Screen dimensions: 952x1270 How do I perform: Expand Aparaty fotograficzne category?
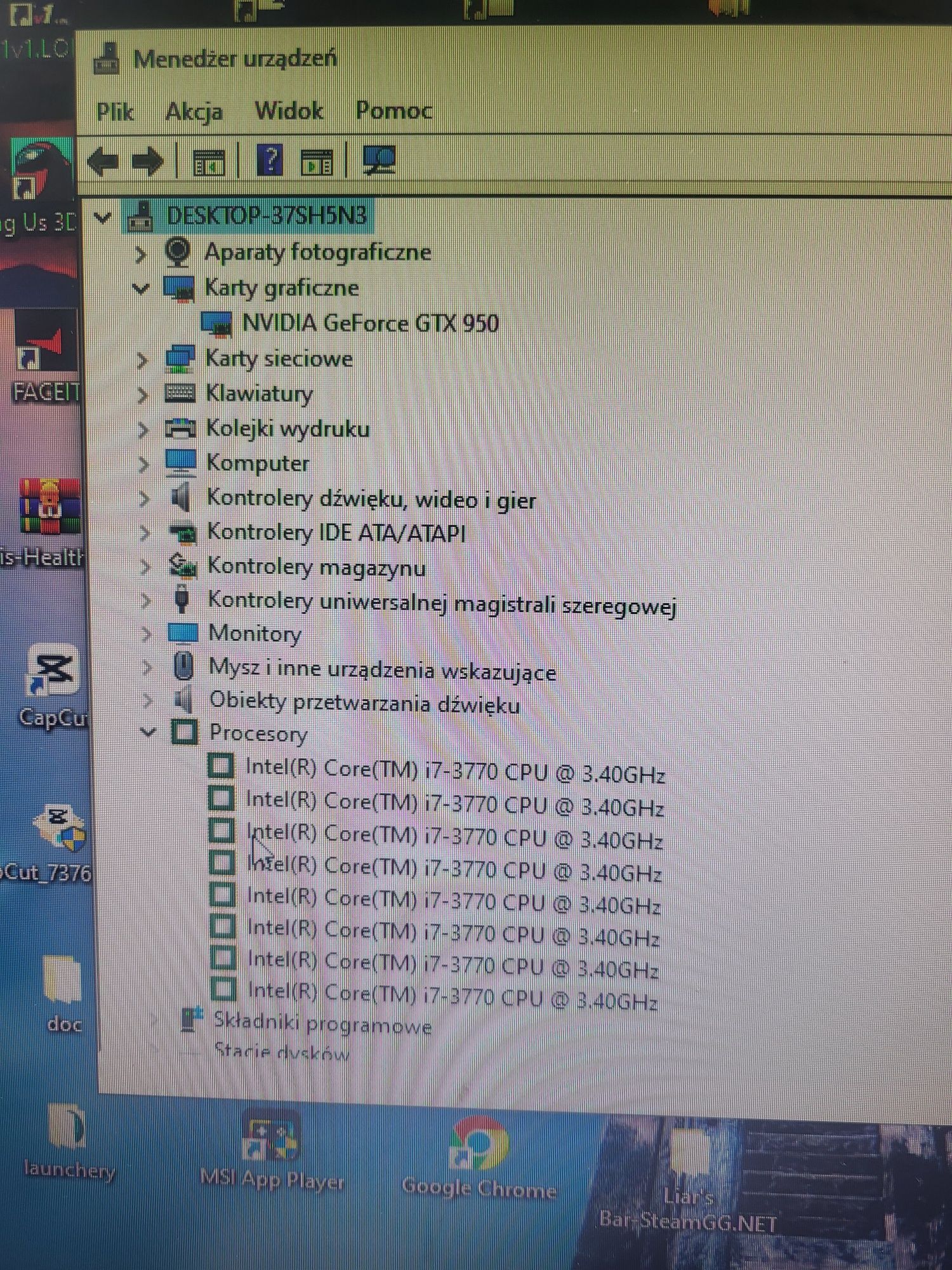pyautogui.click(x=140, y=254)
